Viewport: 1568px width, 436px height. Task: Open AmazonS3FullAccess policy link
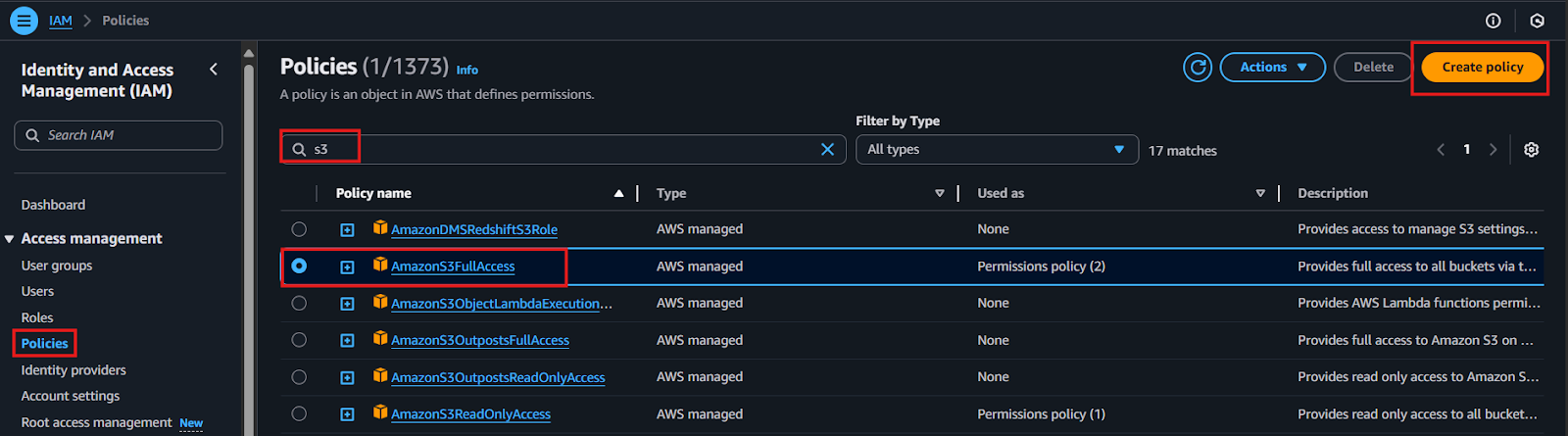[x=453, y=266]
